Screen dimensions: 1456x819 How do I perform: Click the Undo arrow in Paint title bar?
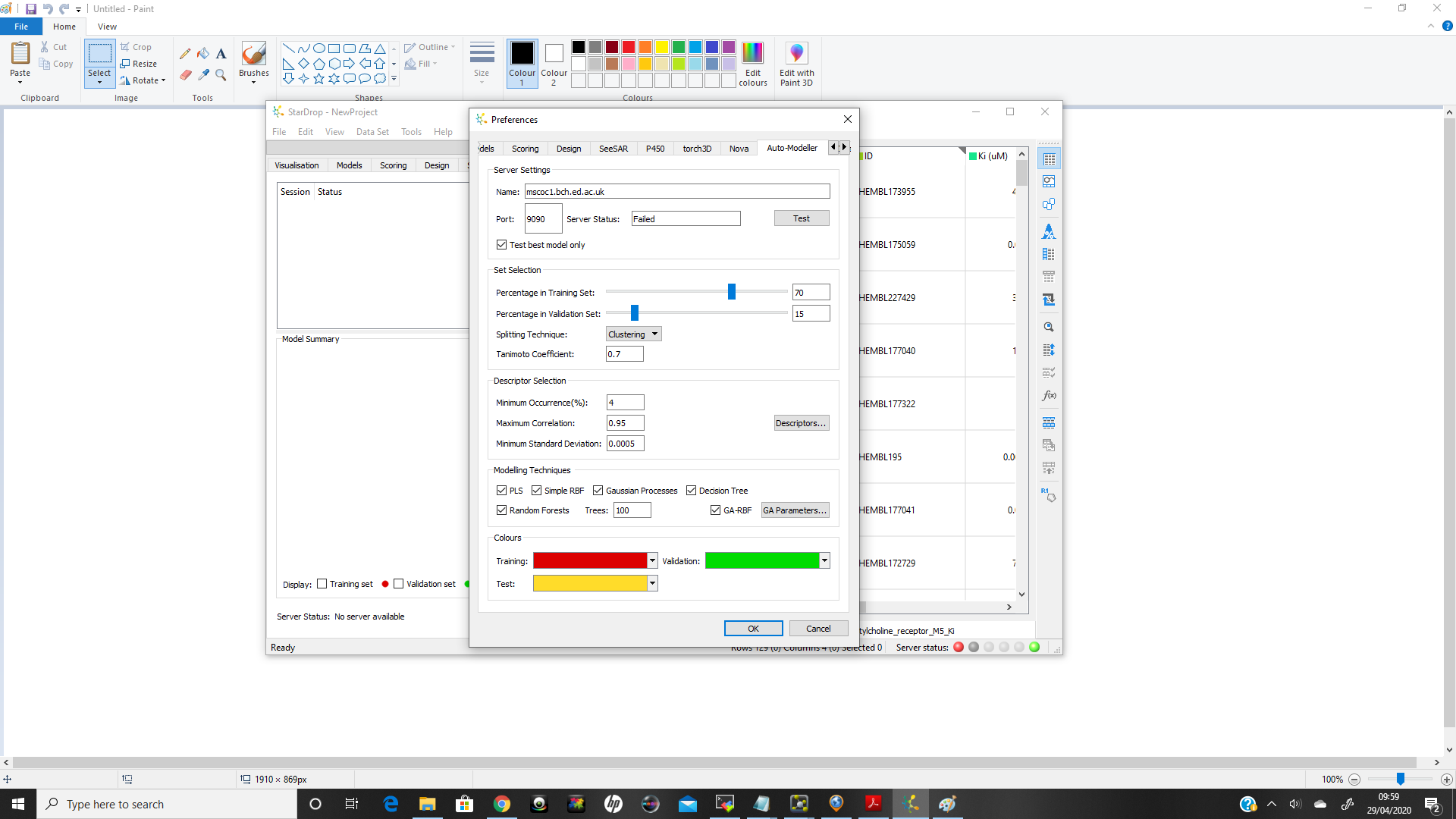pos(48,9)
